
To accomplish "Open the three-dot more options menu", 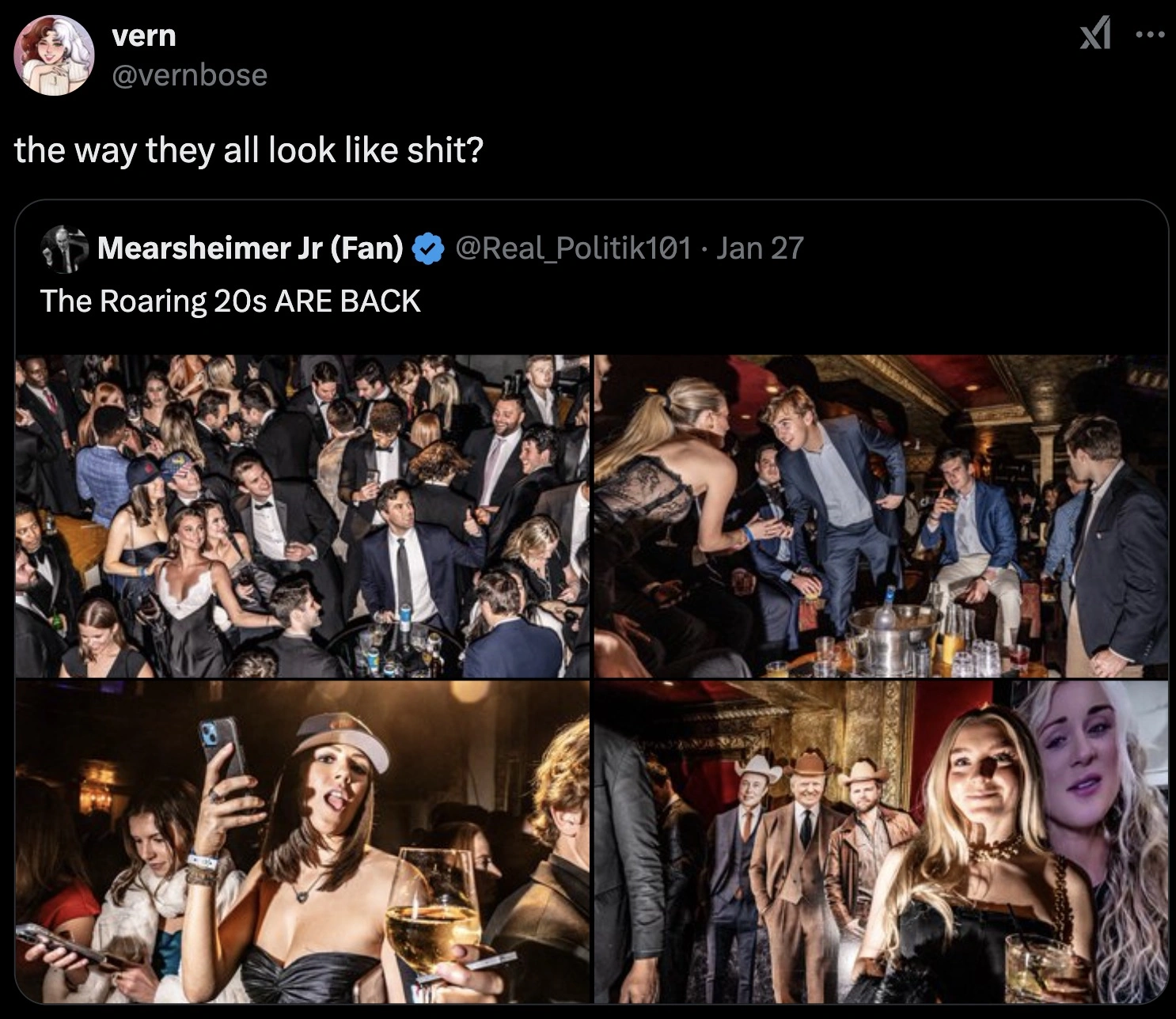I will [x=1150, y=36].
